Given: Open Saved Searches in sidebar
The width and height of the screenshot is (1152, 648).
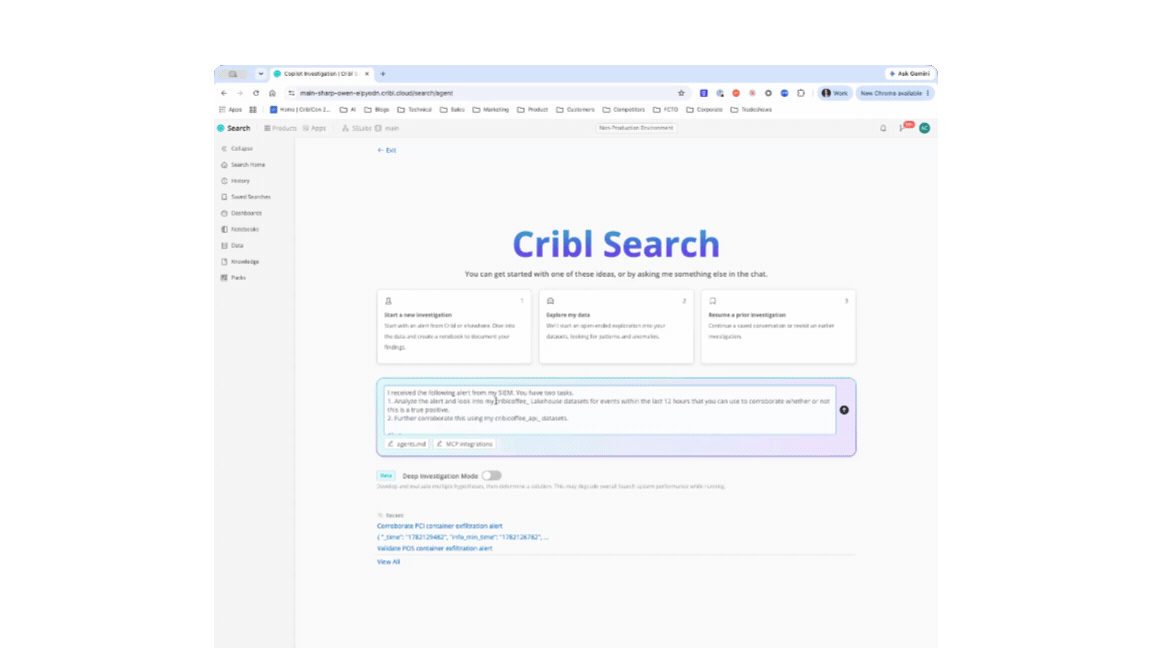Looking at the screenshot, I should (x=246, y=197).
